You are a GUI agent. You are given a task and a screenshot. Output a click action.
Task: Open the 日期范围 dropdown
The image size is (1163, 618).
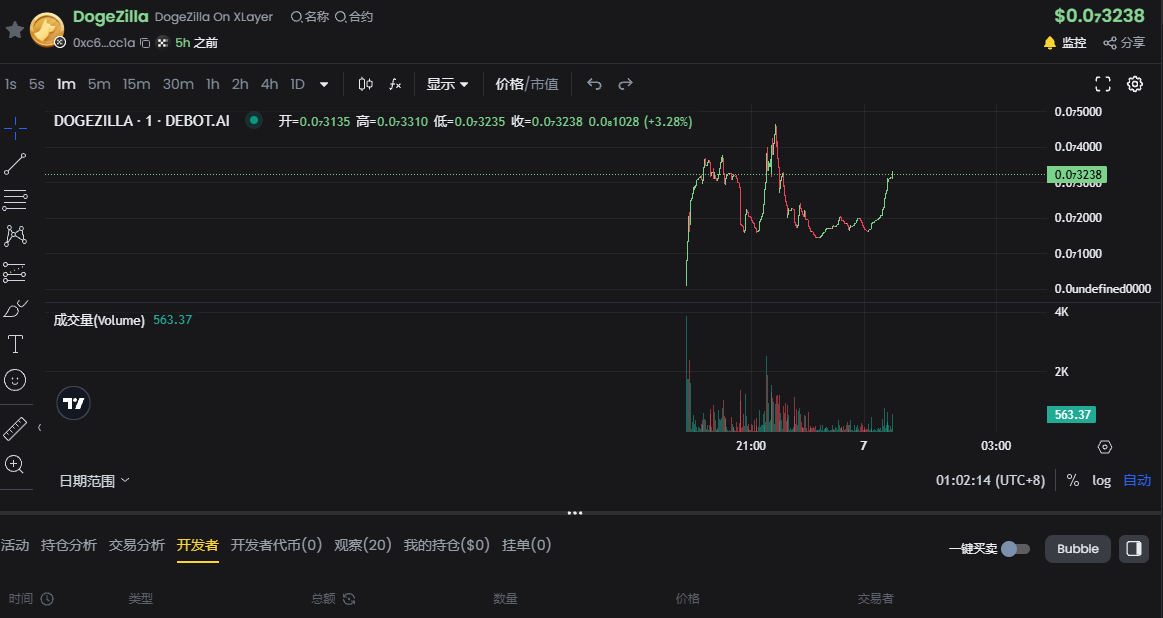point(94,481)
